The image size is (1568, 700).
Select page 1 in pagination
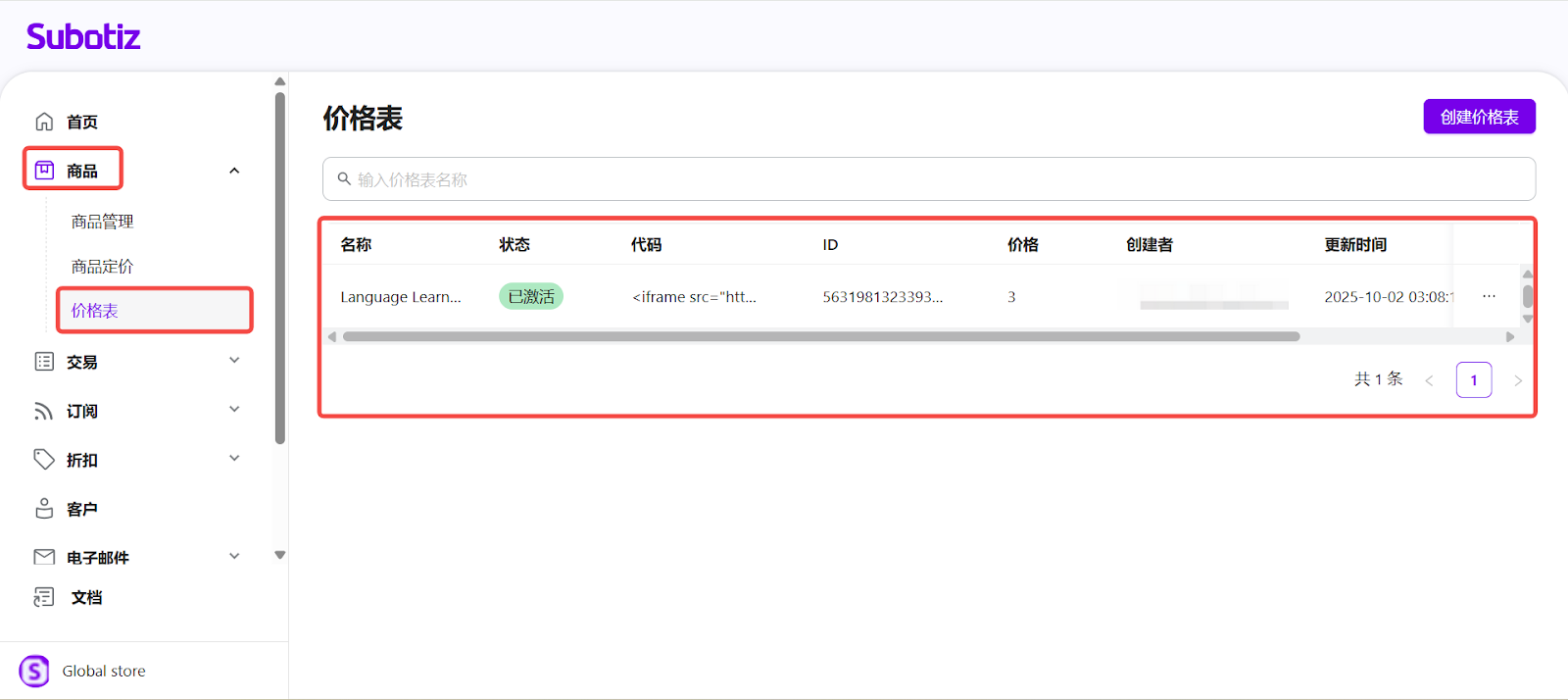1473,379
